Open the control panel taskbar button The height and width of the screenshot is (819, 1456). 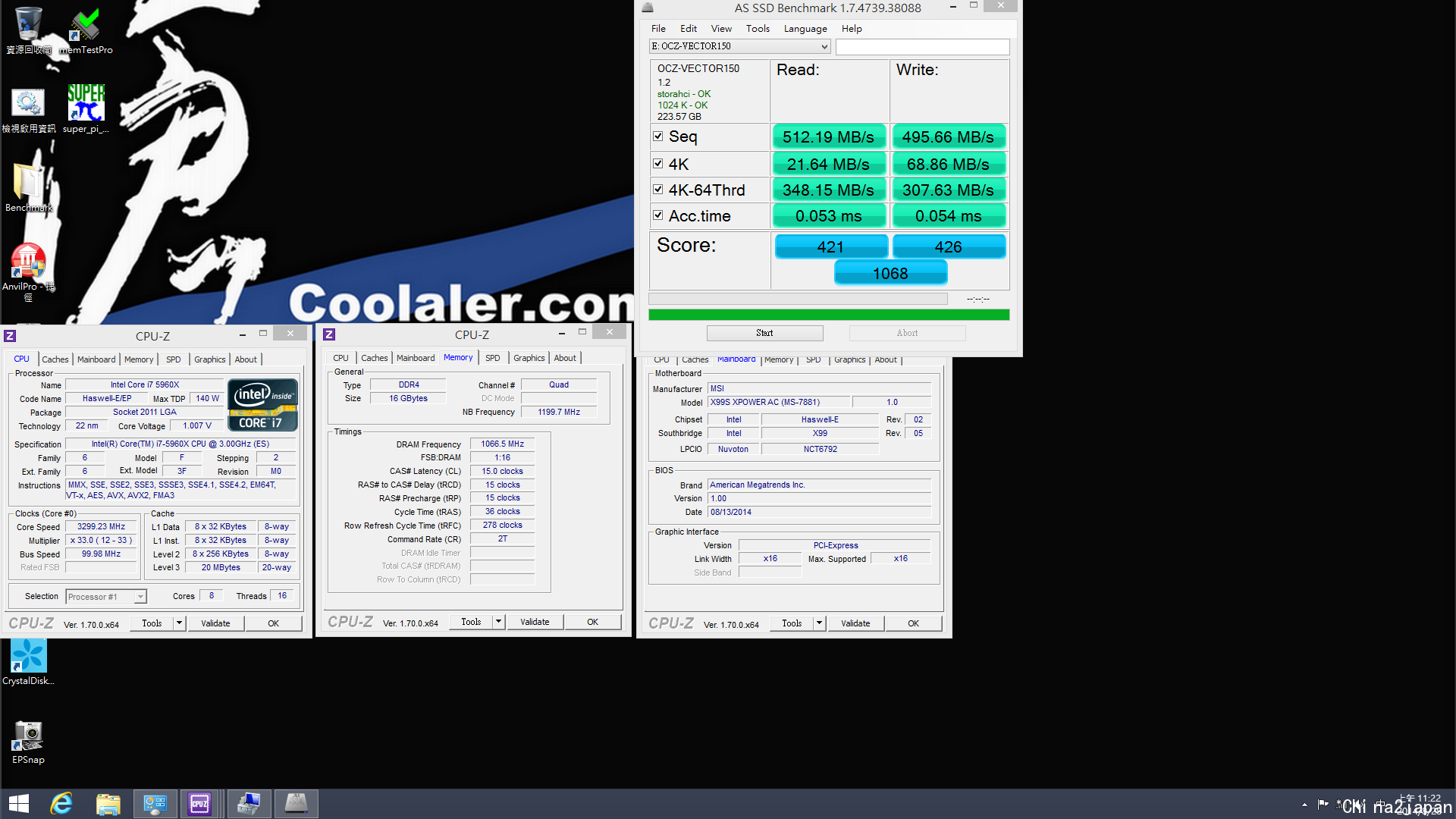point(155,804)
